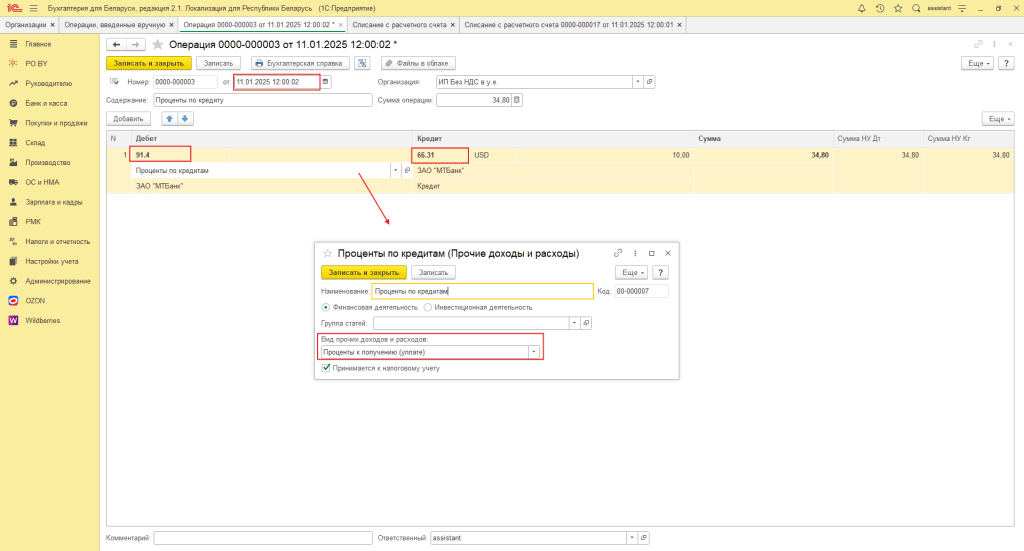This screenshot has width=1024, height=551.
Task: Add the dialog item to favorites via star
Action: (x=328, y=253)
